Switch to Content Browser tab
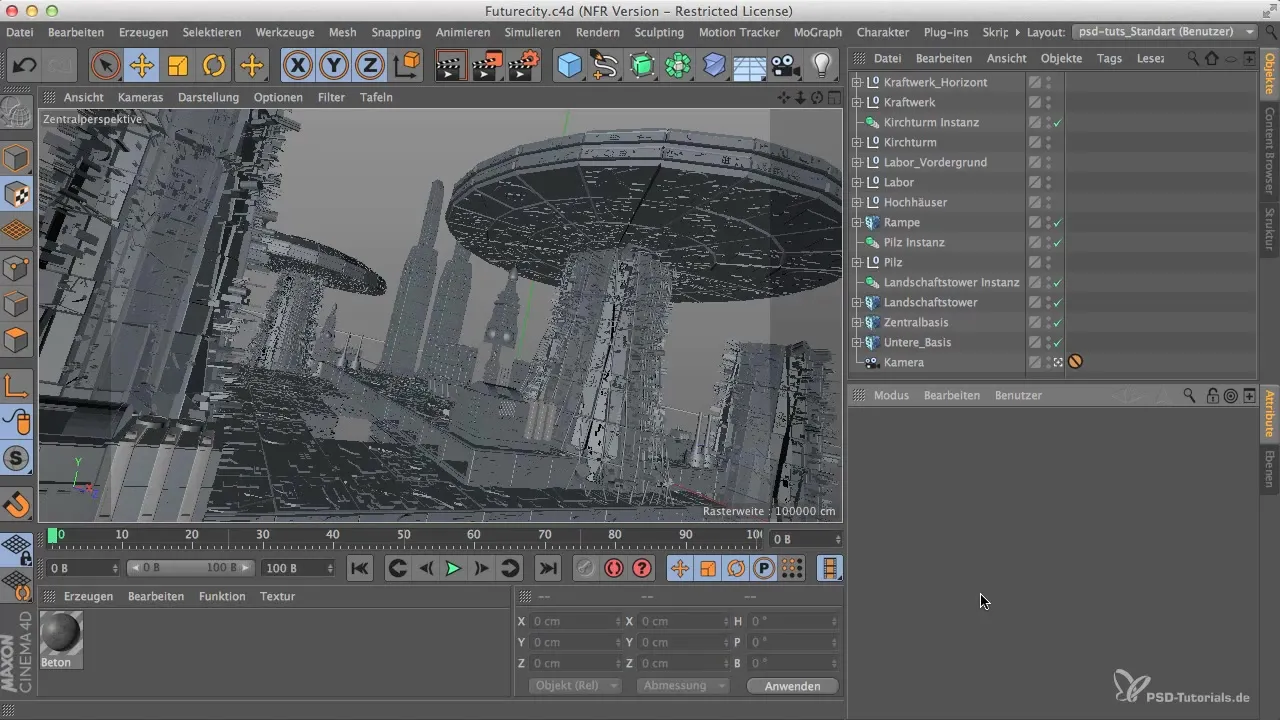 point(1269,151)
